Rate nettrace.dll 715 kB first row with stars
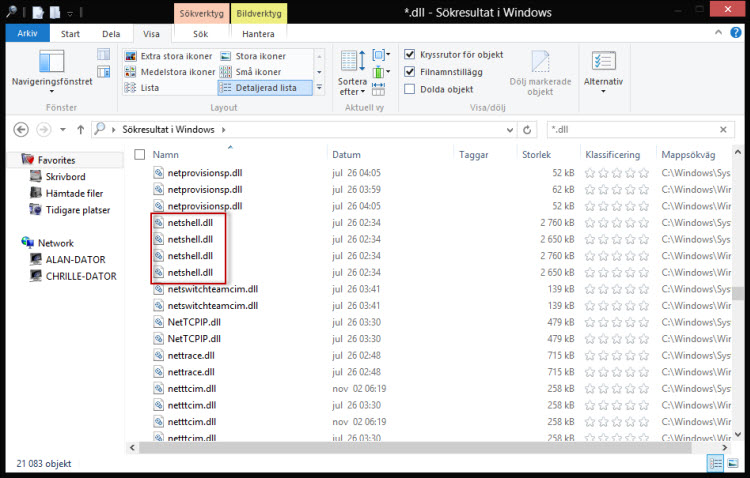This screenshot has width=750, height=478. (x=617, y=356)
